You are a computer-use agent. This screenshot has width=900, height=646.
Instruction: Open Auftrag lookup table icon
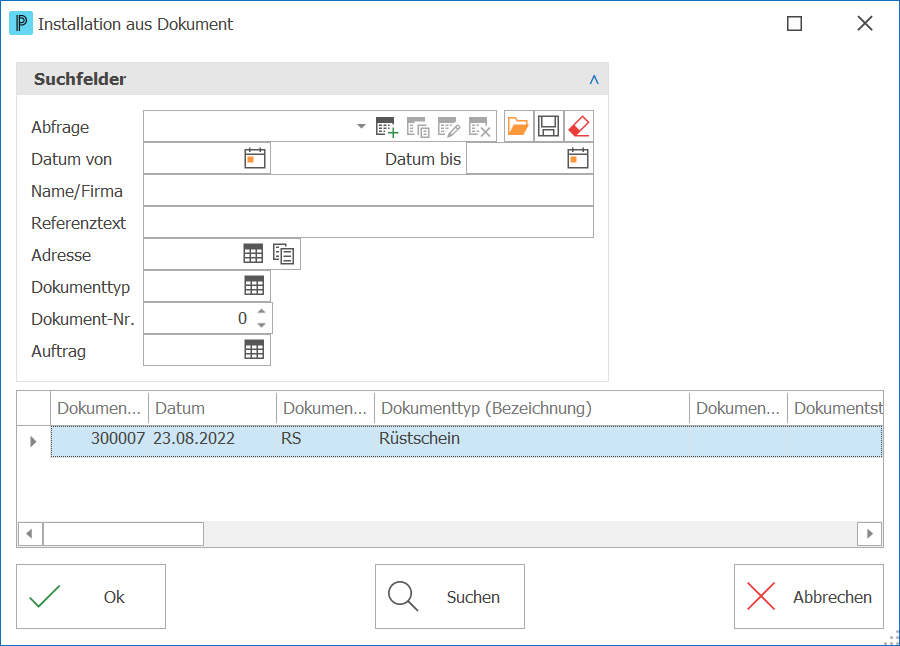[x=254, y=350]
